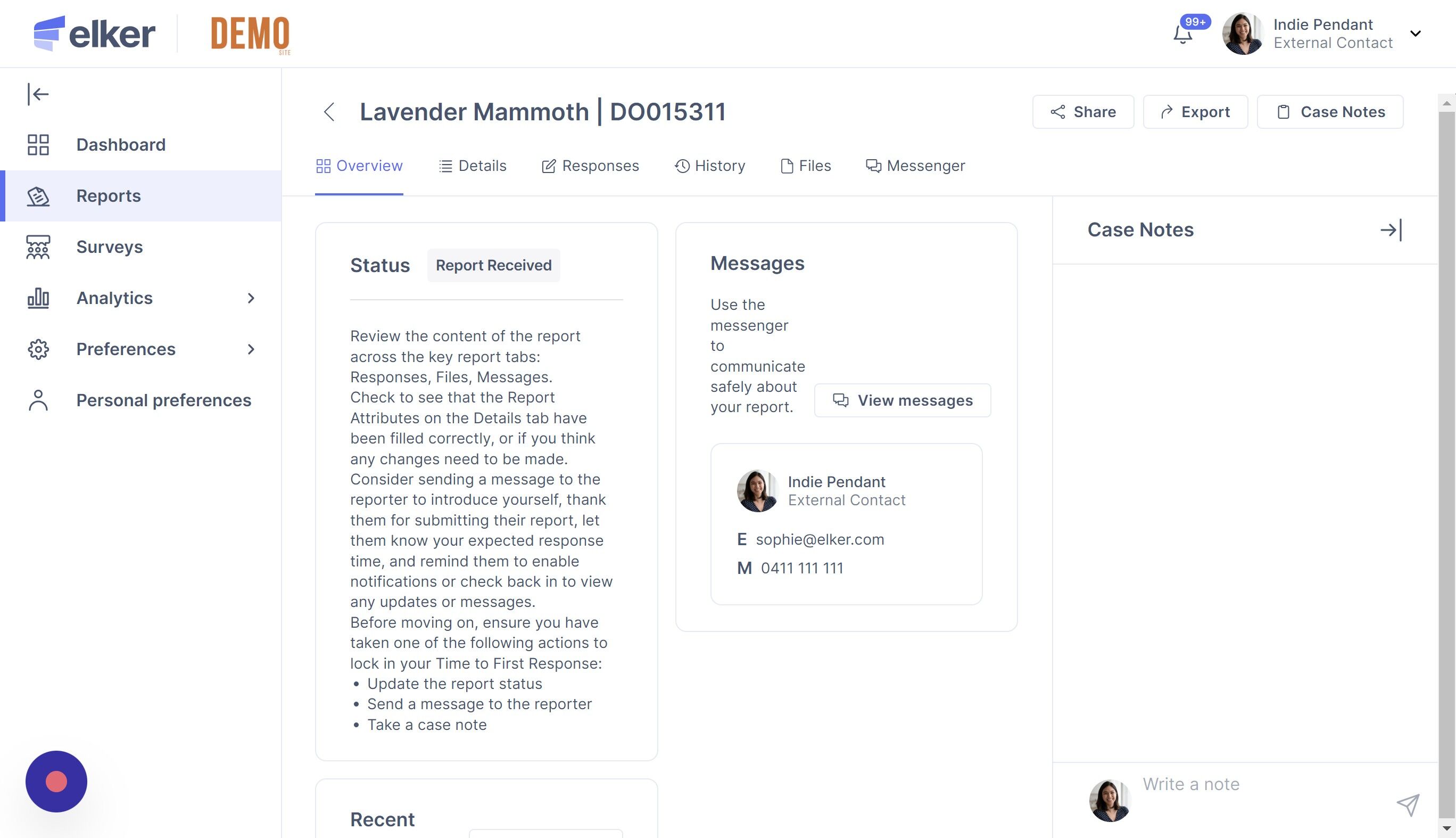Expand the Analytics submenu chevron

pos(251,298)
